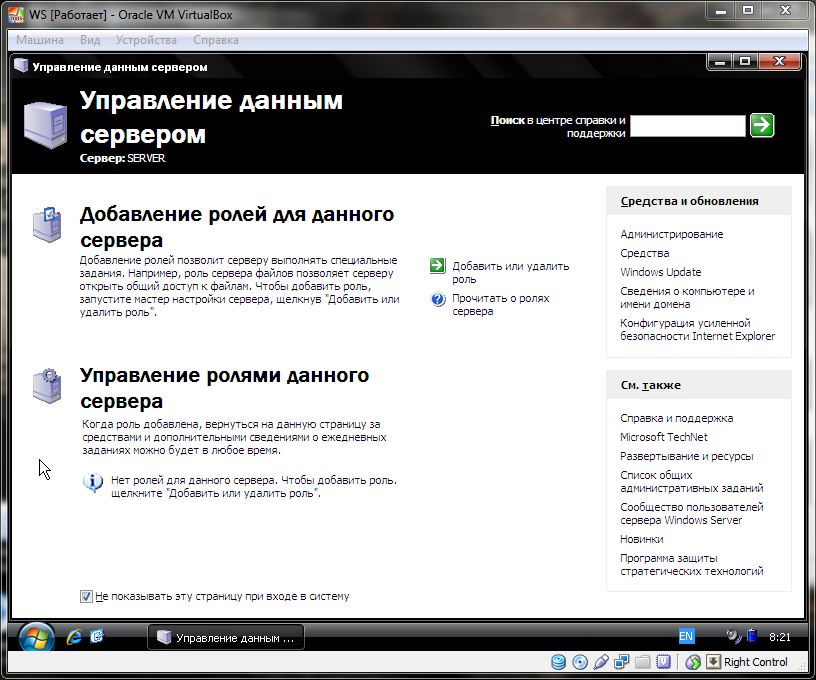Click the information icon near Нет ролей
The width and height of the screenshot is (816, 680).
pyautogui.click(x=93, y=482)
